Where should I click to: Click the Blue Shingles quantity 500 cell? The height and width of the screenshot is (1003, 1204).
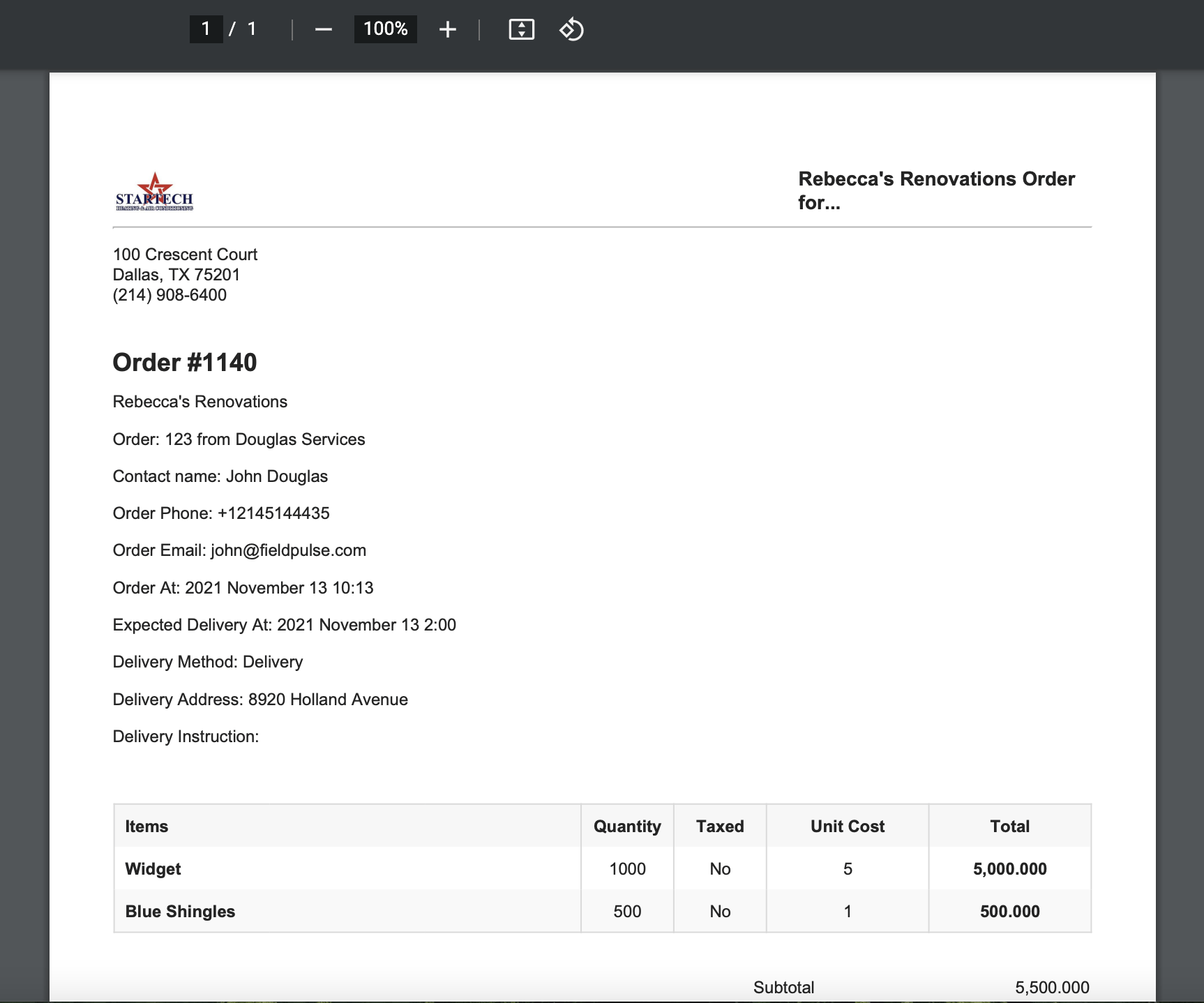pos(627,912)
